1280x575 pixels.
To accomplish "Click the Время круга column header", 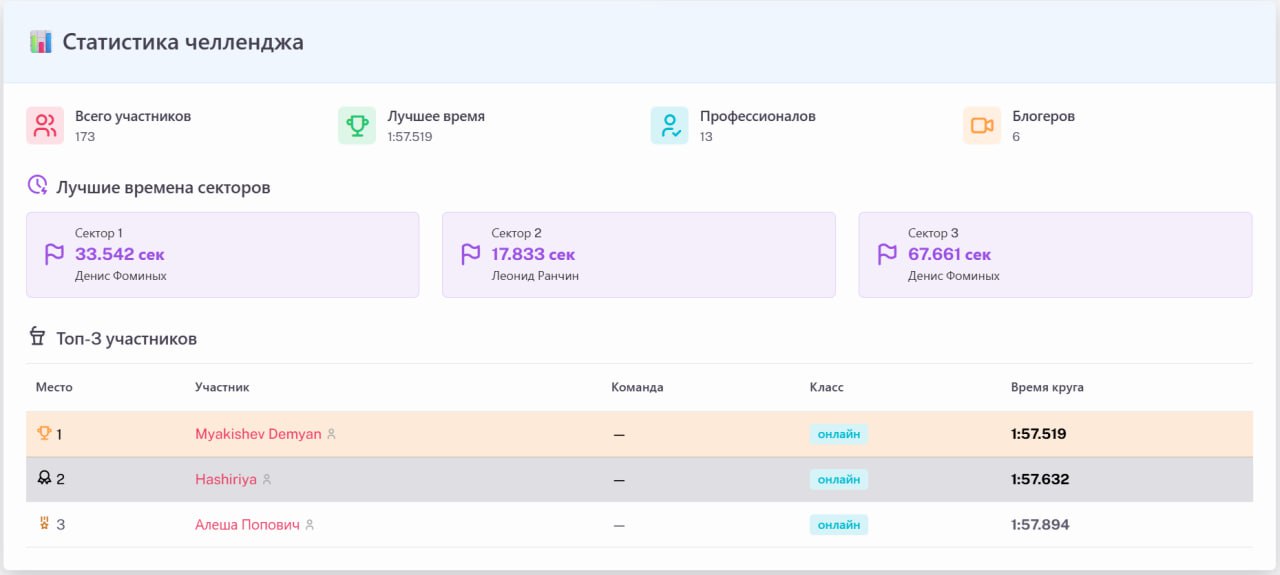I will click(x=1047, y=387).
